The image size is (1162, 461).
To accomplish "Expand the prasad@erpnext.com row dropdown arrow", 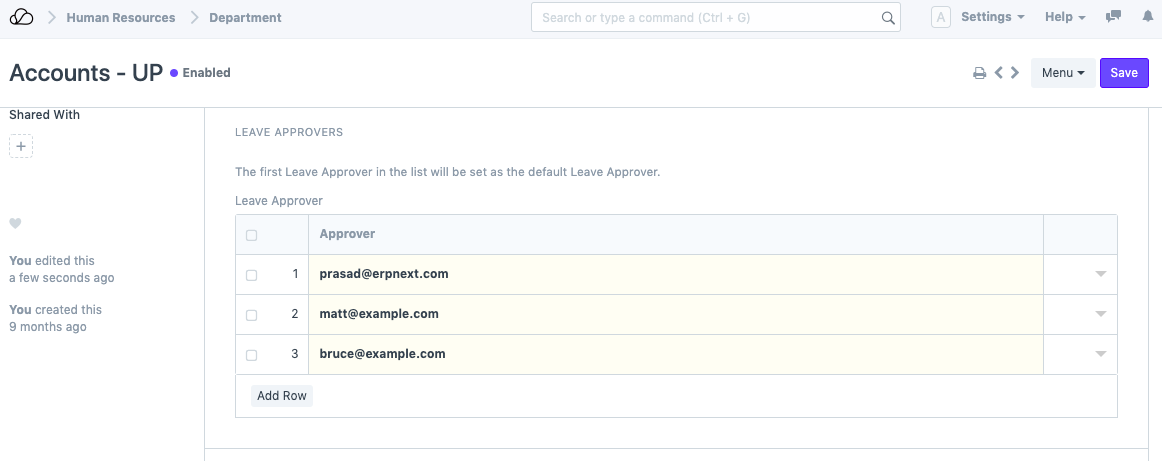I will pyautogui.click(x=1100, y=274).
